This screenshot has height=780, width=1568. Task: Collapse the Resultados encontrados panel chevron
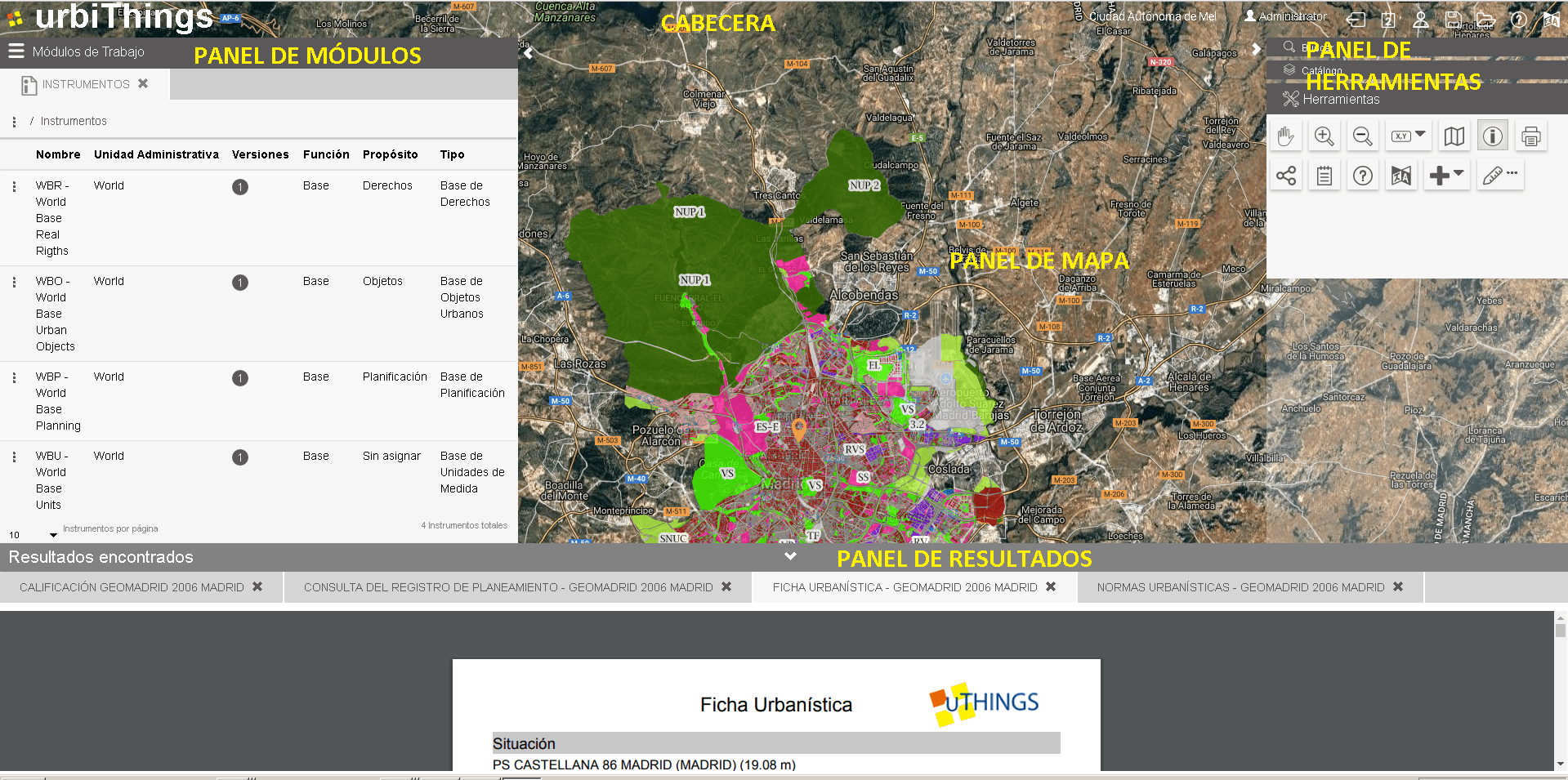click(x=790, y=556)
